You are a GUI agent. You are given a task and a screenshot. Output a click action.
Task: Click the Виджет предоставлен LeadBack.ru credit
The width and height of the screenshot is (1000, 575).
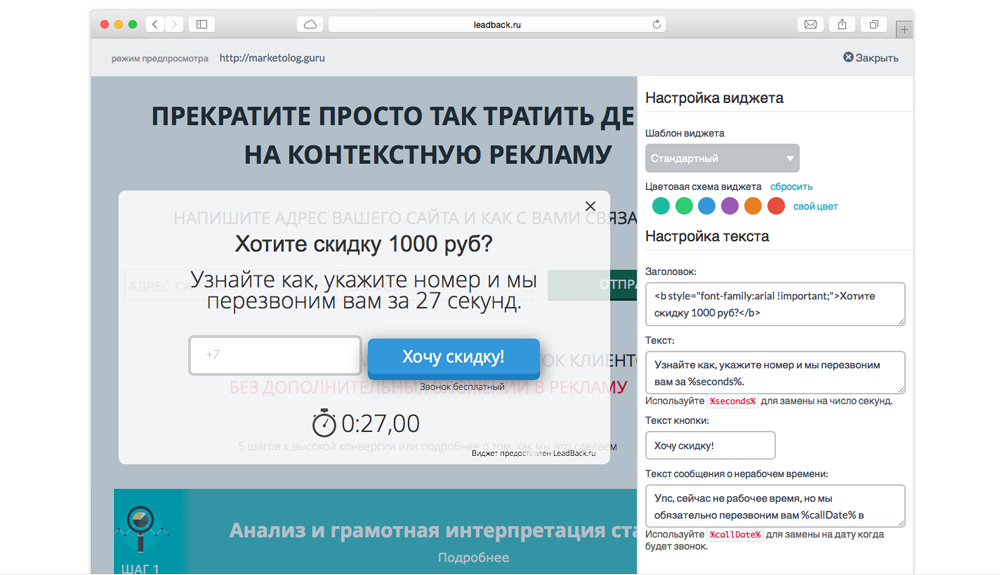click(533, 453)
